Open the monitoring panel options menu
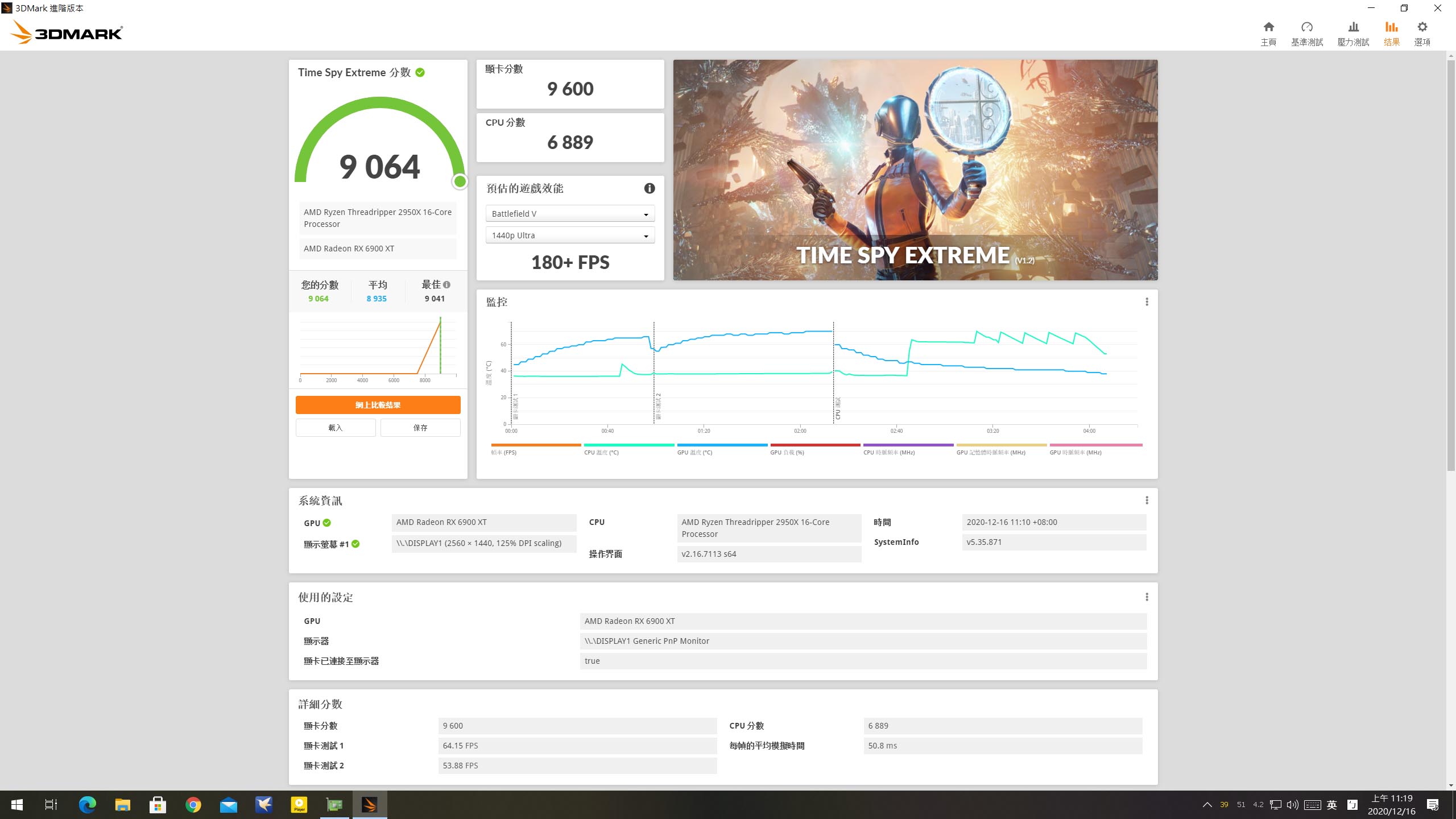The image size is (1456, 819). coord(1147,302)
